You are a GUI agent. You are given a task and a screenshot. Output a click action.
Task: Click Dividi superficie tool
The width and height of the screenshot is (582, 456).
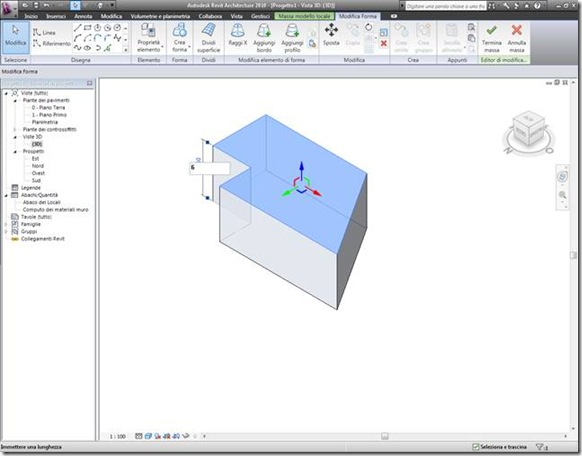click(209, 37)
